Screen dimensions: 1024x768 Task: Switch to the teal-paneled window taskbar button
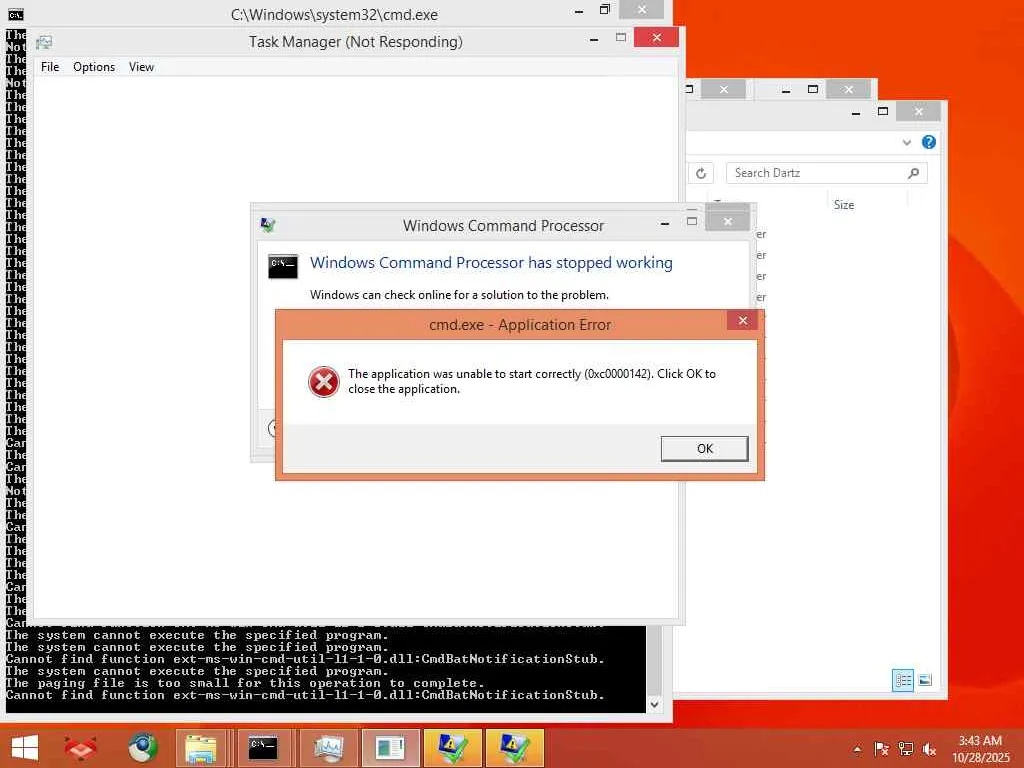[x=391, y=748]
